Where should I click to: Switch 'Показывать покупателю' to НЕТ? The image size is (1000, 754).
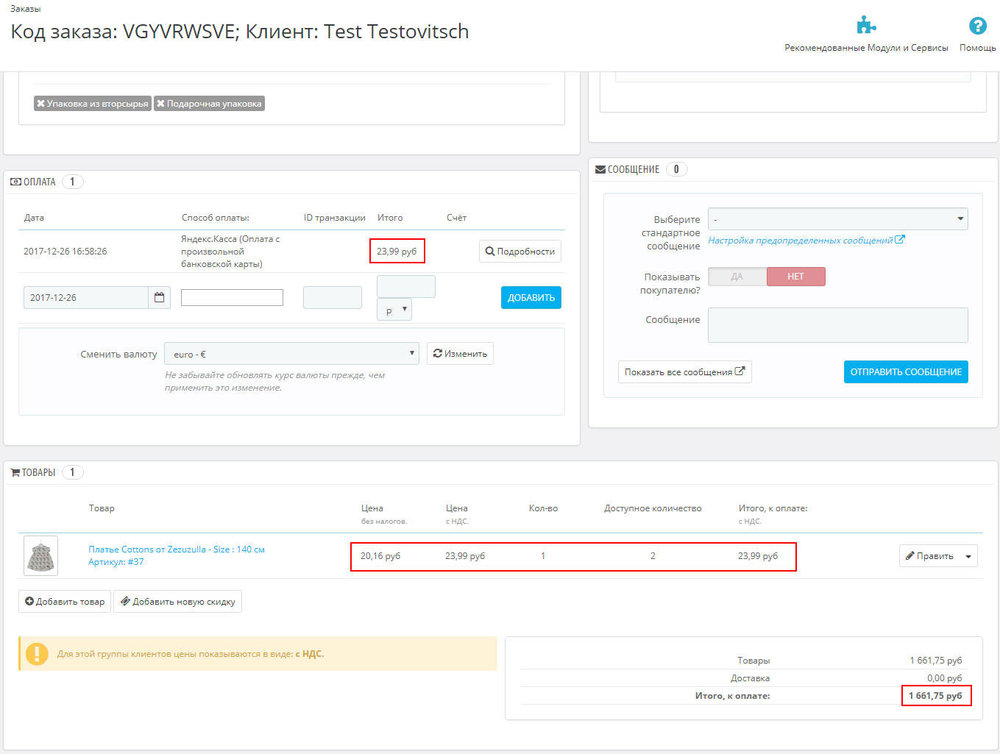click(x=796, y=276)
